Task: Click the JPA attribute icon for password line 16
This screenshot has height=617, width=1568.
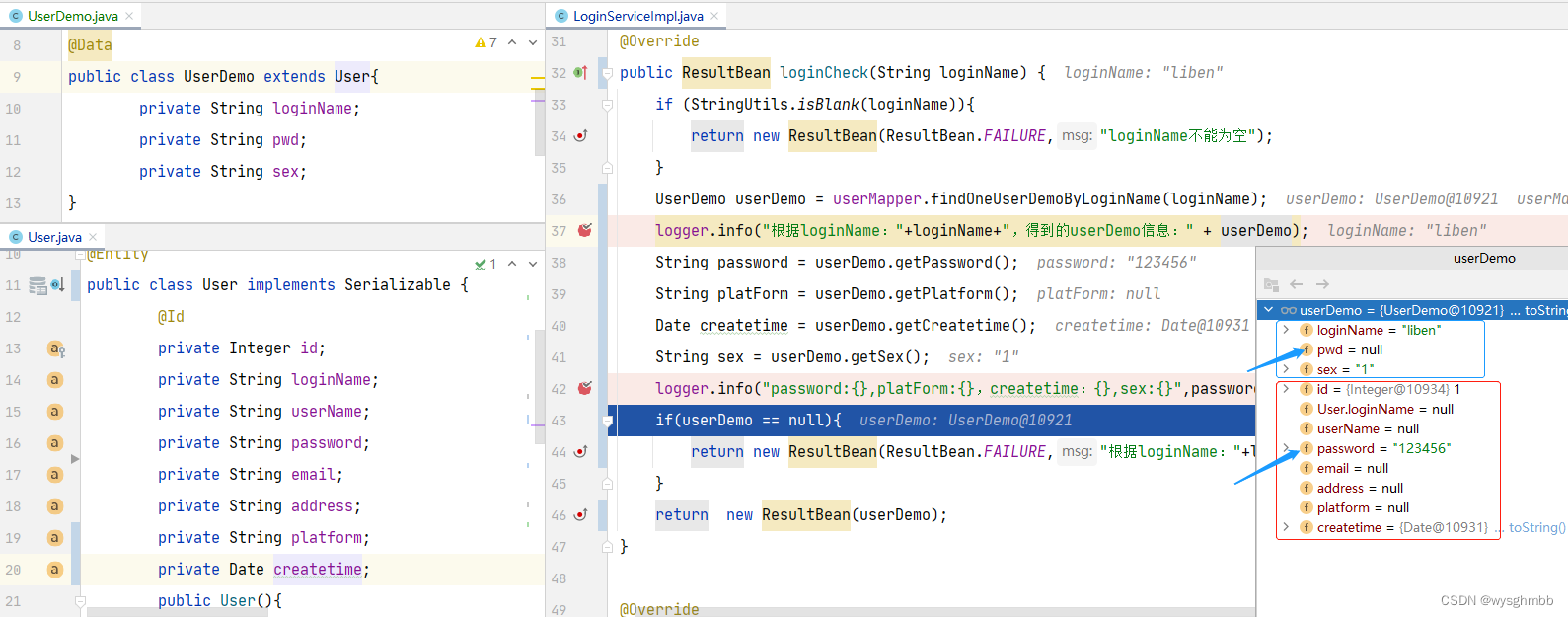Action: (x=55, y=443)
